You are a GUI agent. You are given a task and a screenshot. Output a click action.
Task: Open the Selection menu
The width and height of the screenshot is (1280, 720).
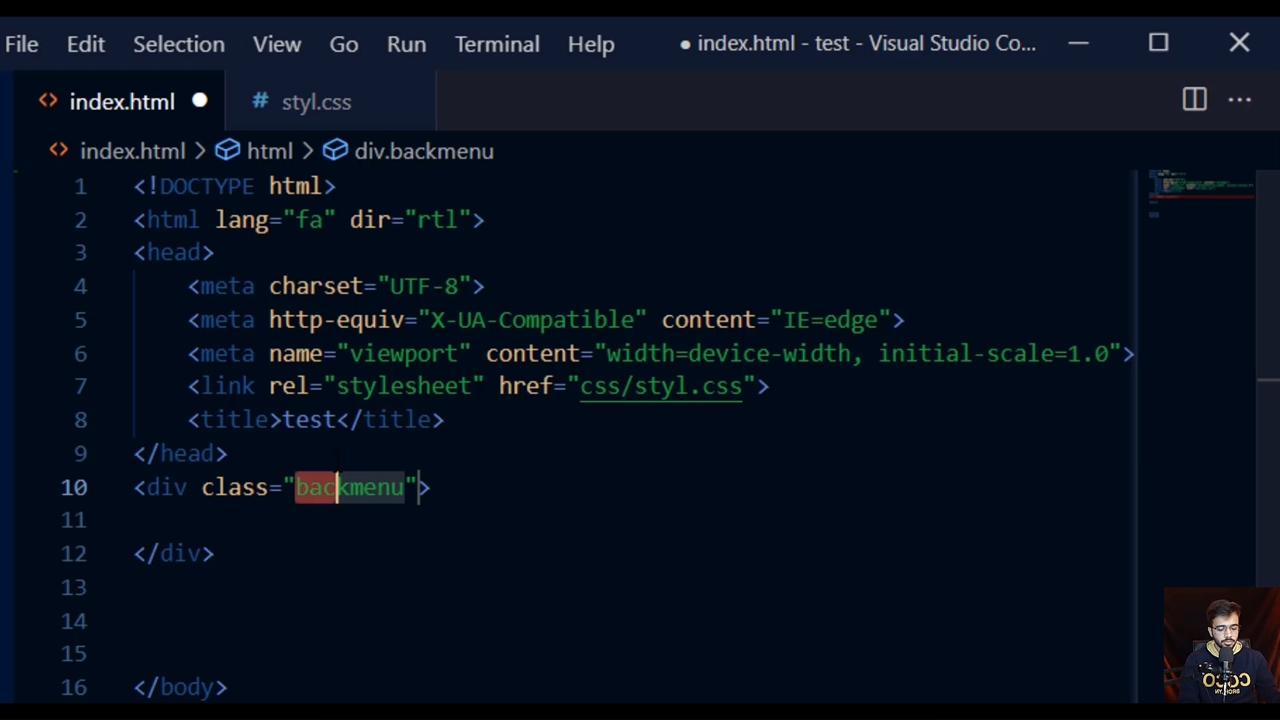tap(179, 44)
